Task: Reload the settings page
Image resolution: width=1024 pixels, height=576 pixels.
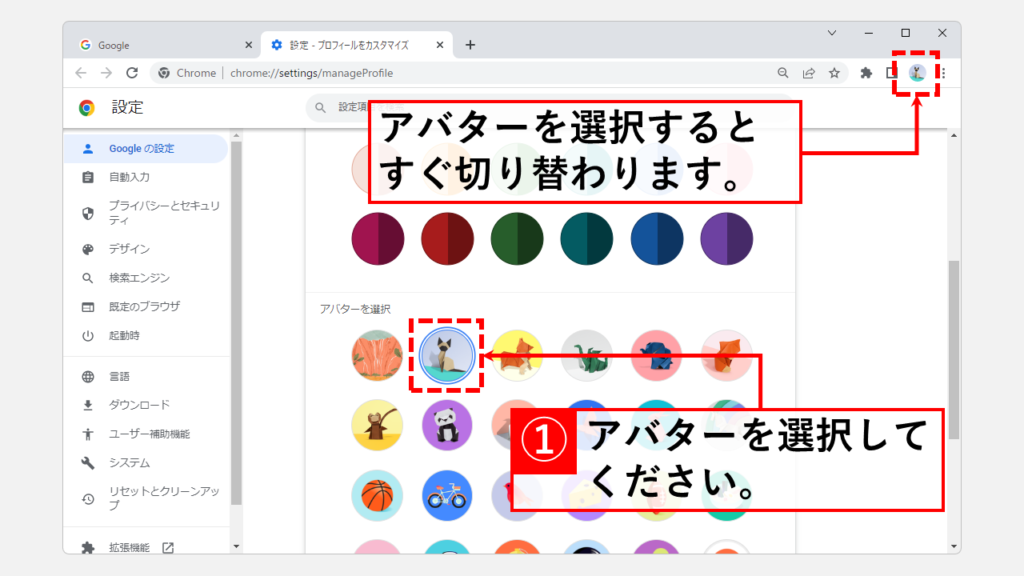Action: coord(132,73)
